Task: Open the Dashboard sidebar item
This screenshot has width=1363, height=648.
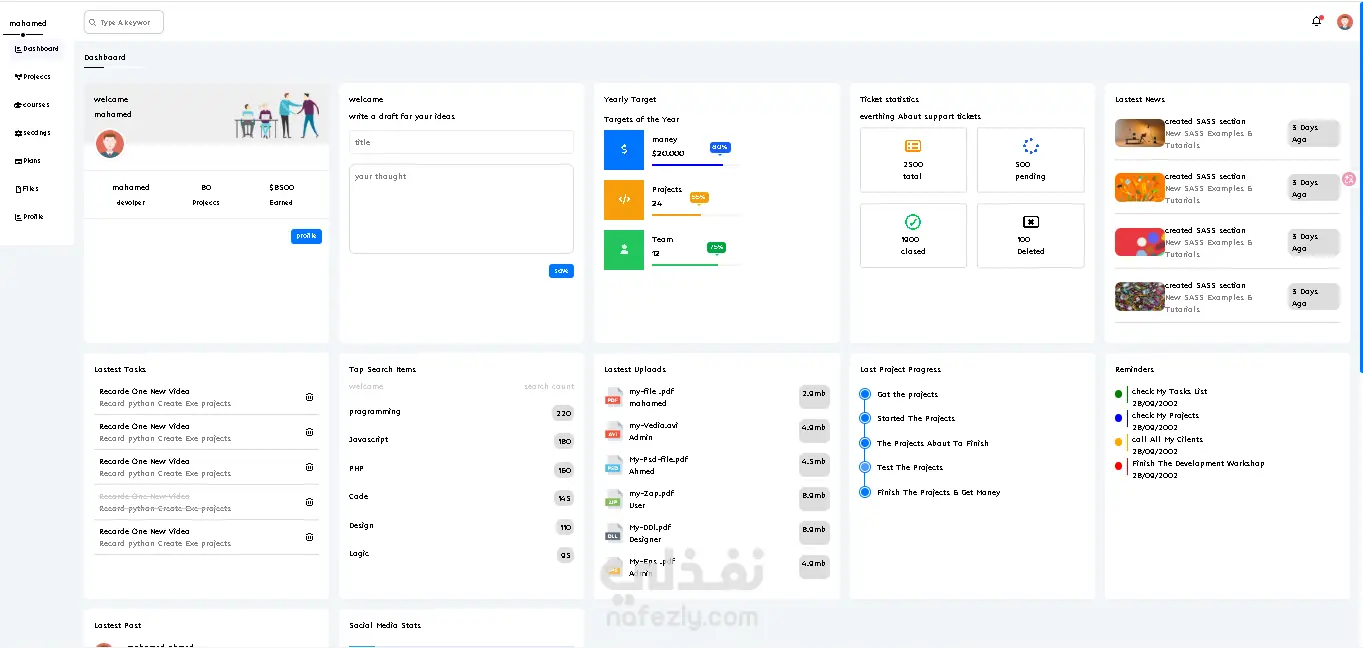Action: click(36, 48)
